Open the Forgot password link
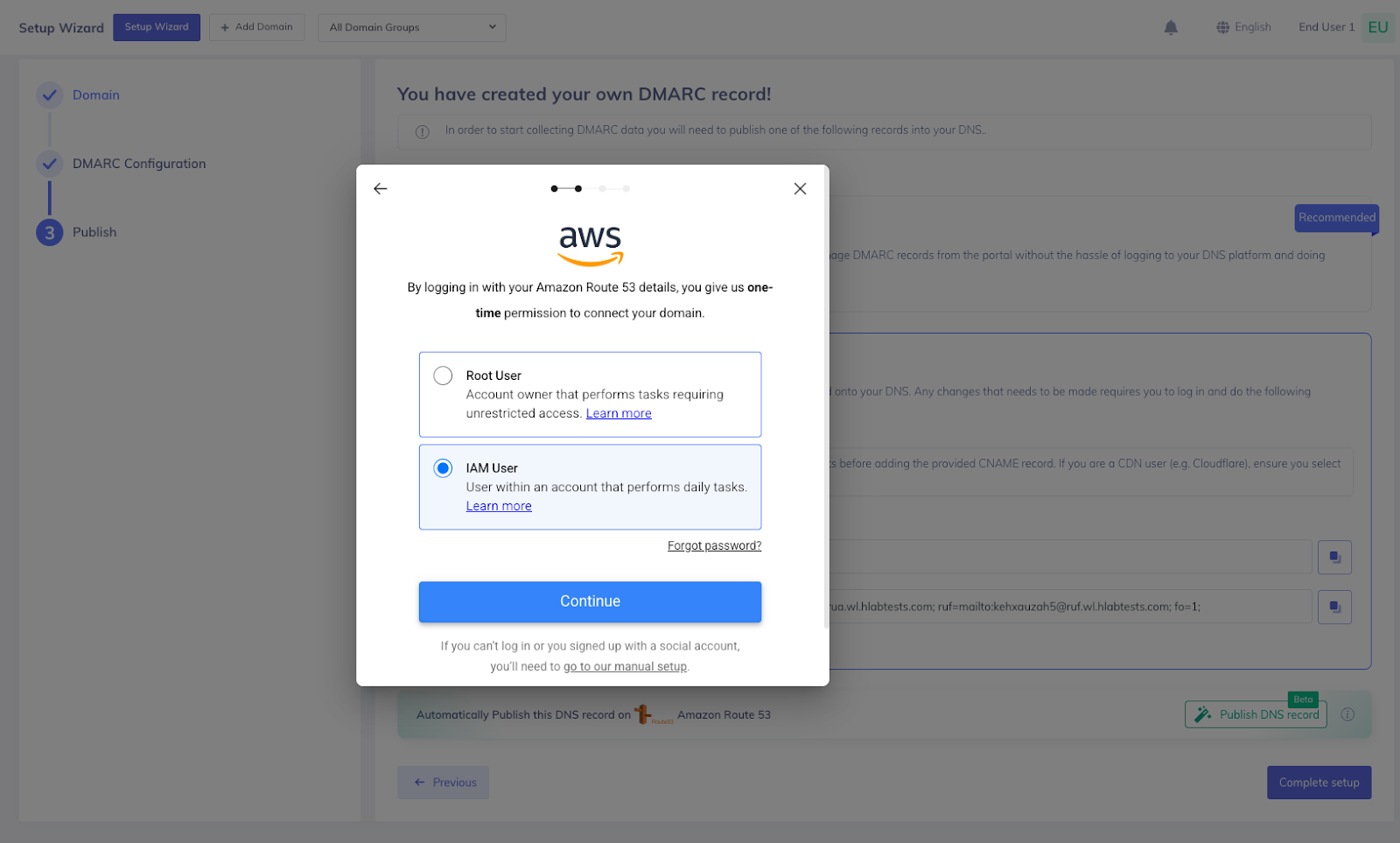This screenshot has height=843, width=1400. 714,545
